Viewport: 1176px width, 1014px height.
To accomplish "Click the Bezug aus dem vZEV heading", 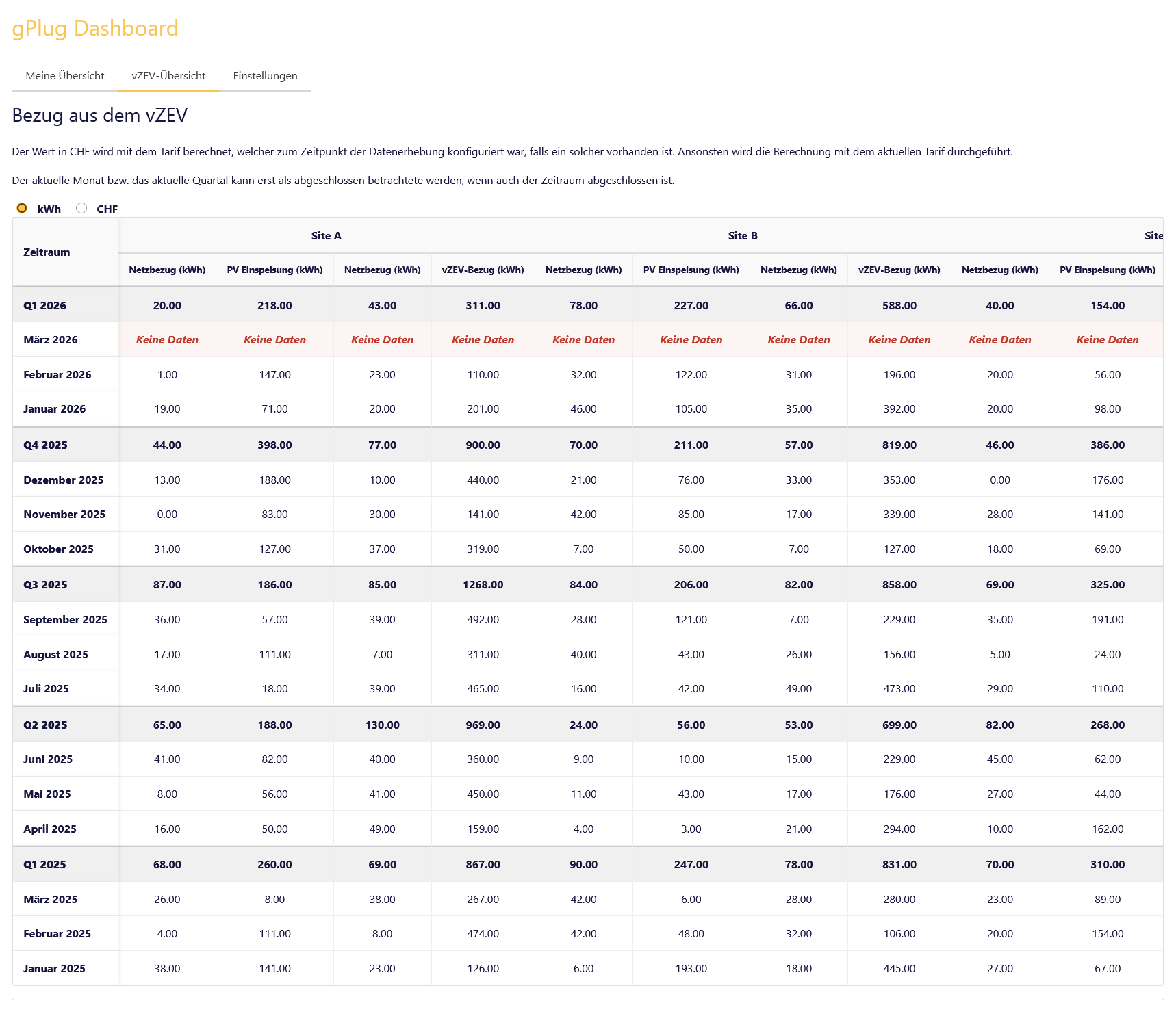I will (x=100, y=116).
